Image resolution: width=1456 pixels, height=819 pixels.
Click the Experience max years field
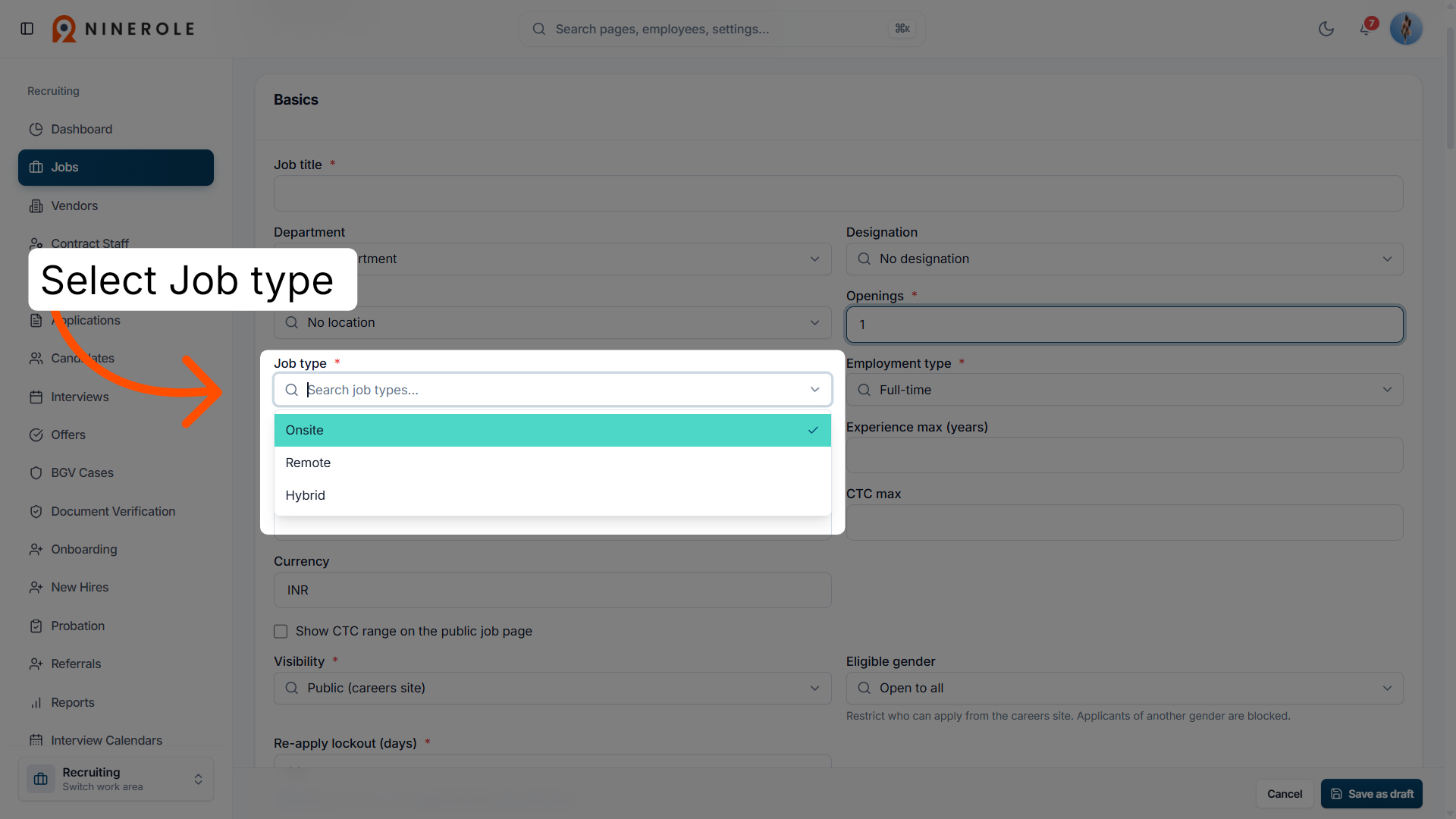point(1125,456)
